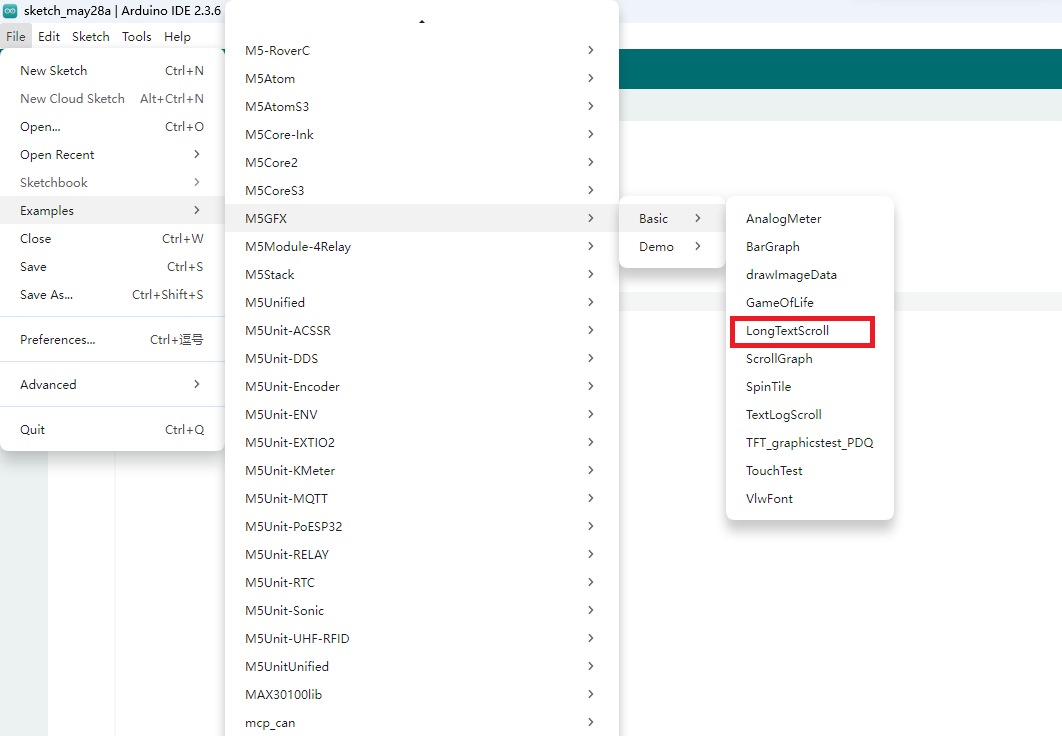Open the Demo submenu of M5GFX
This screenshot has height=736, width=1062.
click(x=672, y=246)
